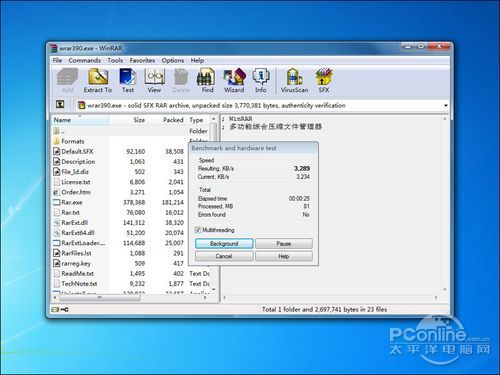Image resolution: width=500 pixels, height=375 pixels.
Task: Sort by the Packed column header
Action: (x=168, y=120)
